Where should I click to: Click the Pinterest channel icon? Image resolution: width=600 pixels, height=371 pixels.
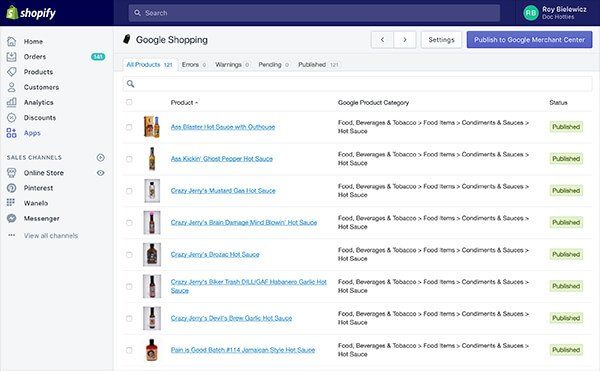11,188
